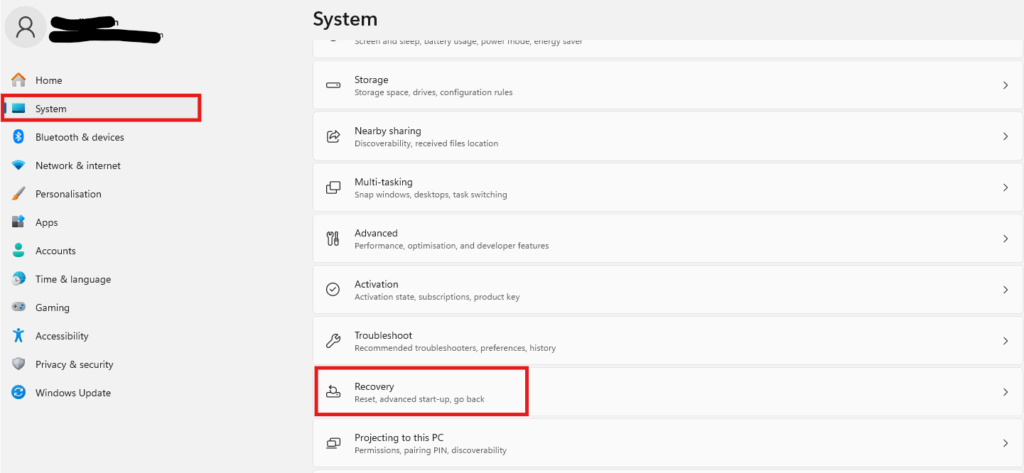
Task: Click the Multi-tasking windows icon
Action: 333,188
